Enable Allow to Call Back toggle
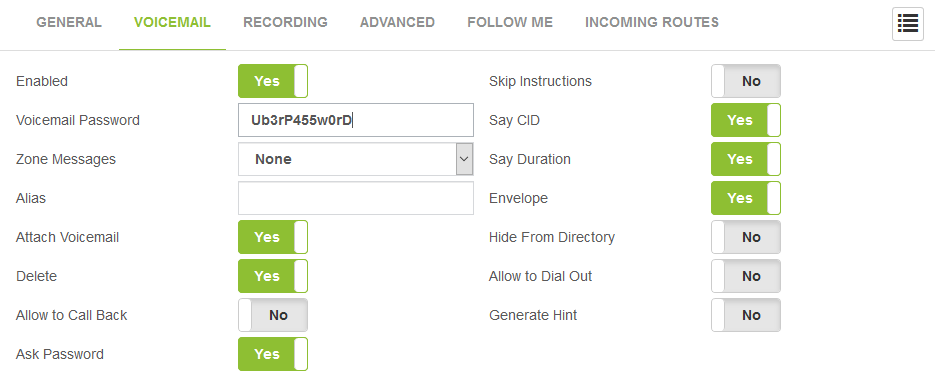This screenshot has width=935, height=379. click(273, 315)
